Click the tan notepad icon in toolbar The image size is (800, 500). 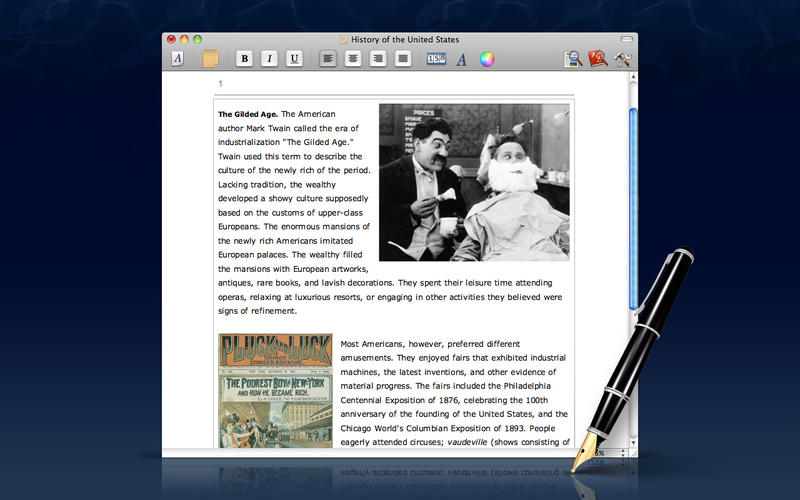point(210,59)
